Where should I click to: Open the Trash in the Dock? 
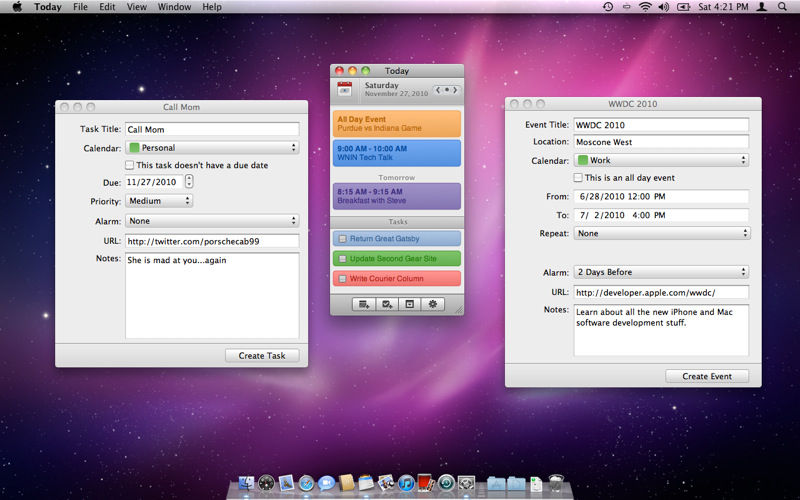point(556,482)
